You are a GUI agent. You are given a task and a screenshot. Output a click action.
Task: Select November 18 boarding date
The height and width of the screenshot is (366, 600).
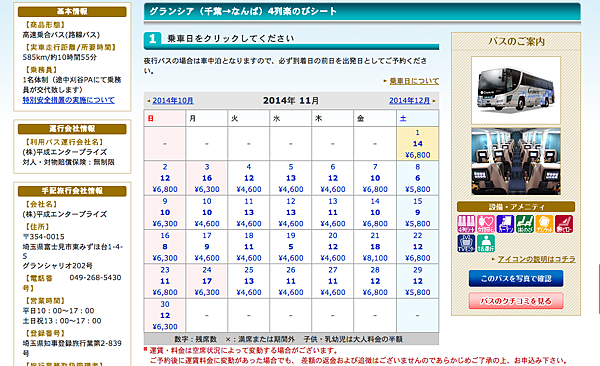249,247
